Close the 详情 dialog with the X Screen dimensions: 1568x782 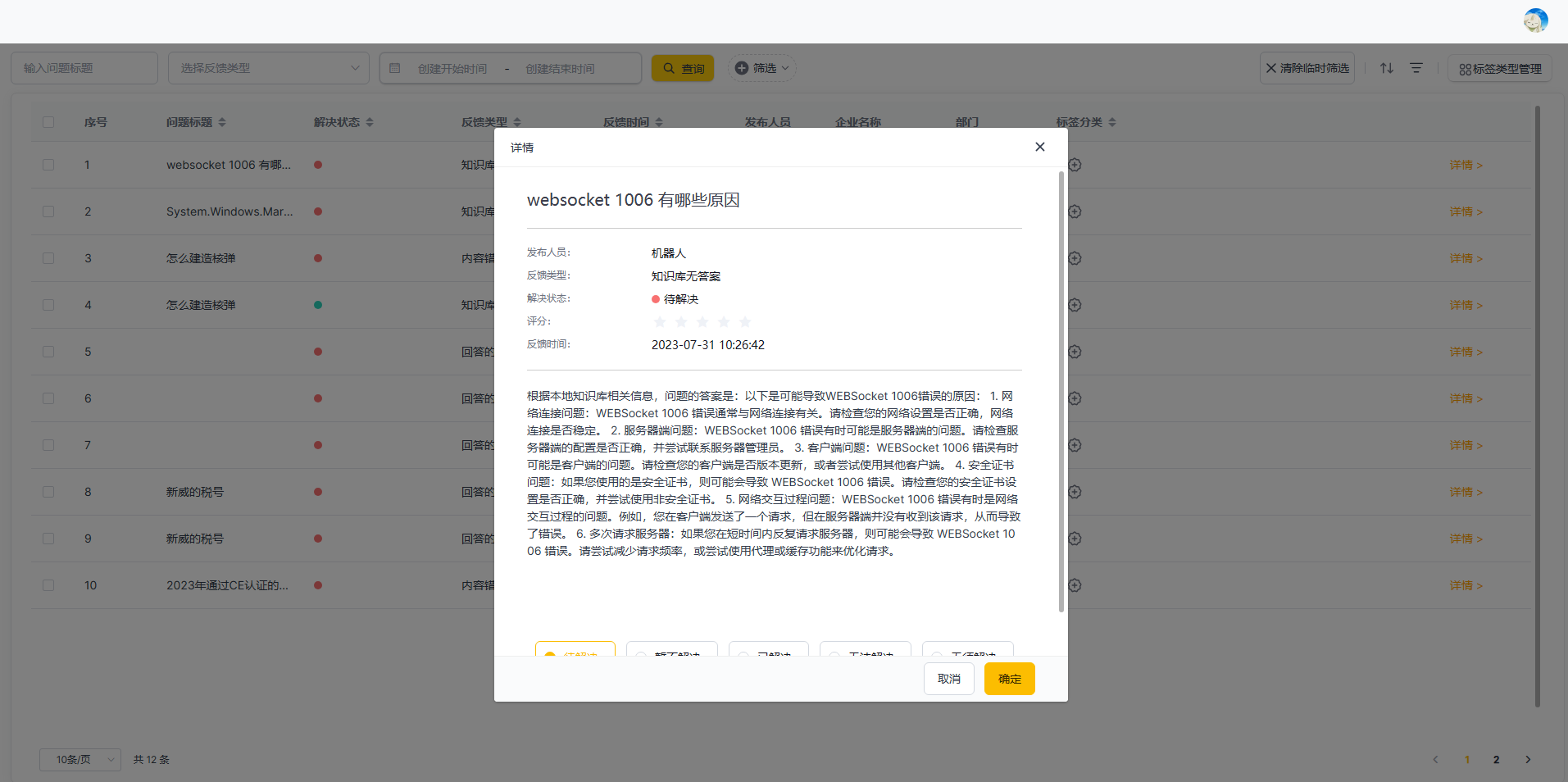click(x=1039, y=147)
